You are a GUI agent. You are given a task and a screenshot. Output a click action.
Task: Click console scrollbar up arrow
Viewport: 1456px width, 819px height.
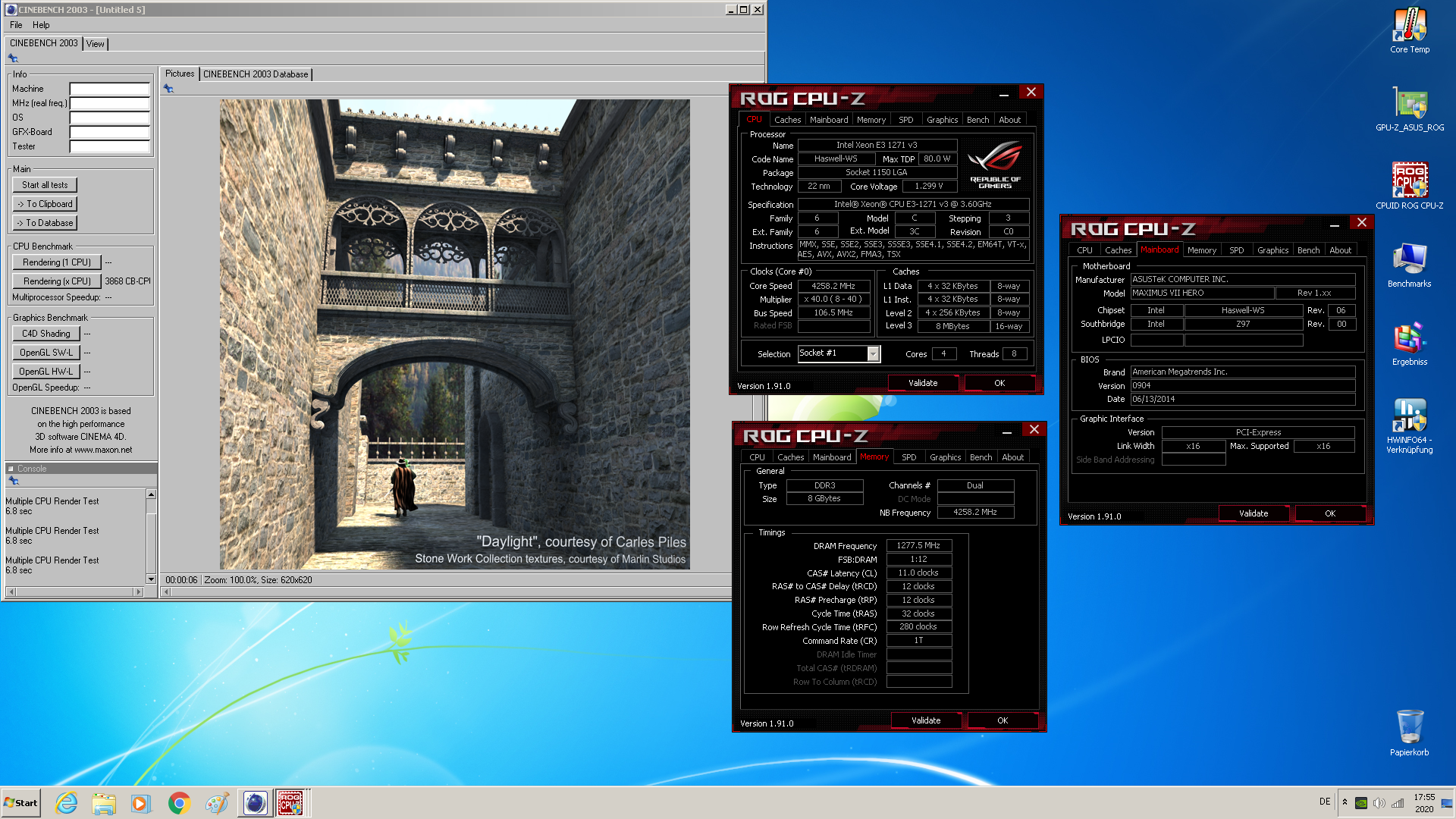coord(151,494)
